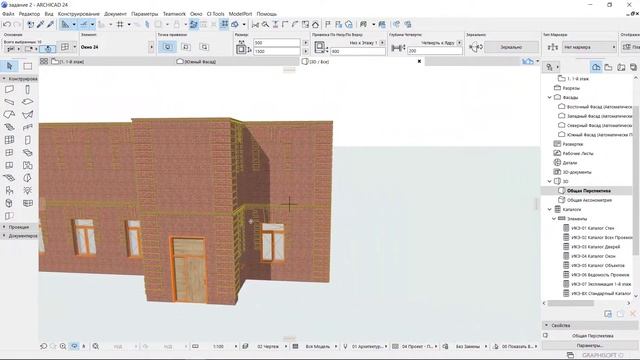640x360 pixels.
Task: Select the Slab tool
Action: (x=27, y=102)
